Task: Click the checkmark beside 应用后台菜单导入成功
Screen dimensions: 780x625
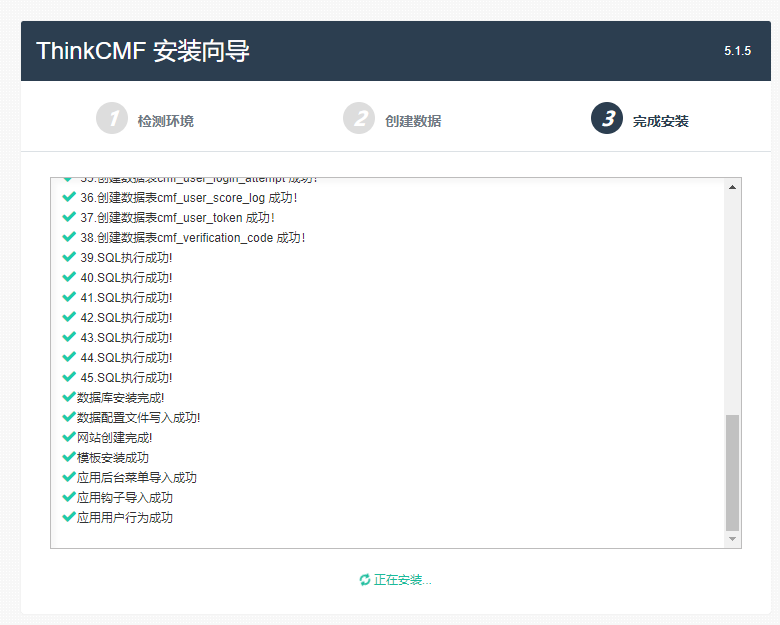Action: point(69,477)
